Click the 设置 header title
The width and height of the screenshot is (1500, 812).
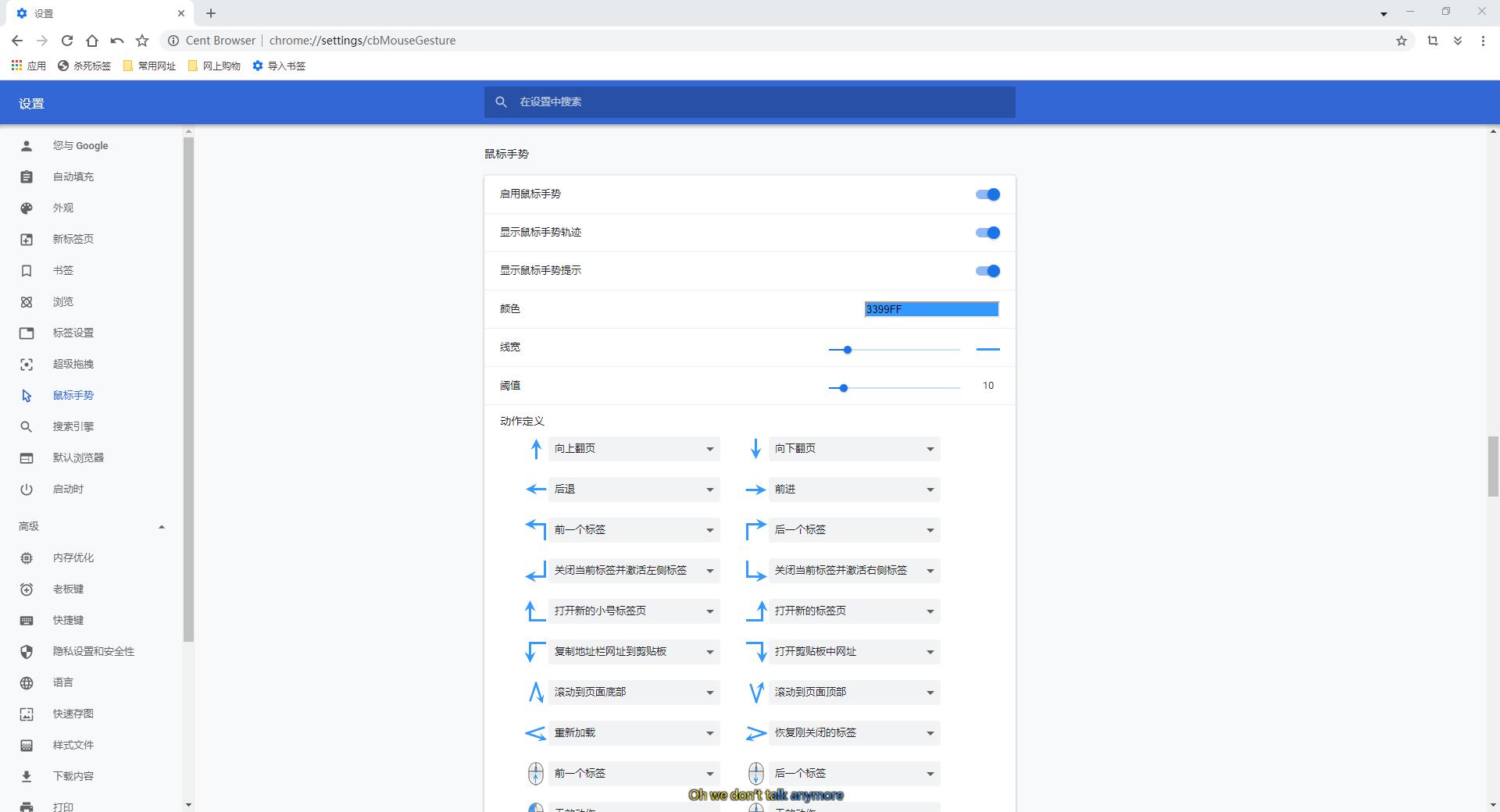coord(31,104)
